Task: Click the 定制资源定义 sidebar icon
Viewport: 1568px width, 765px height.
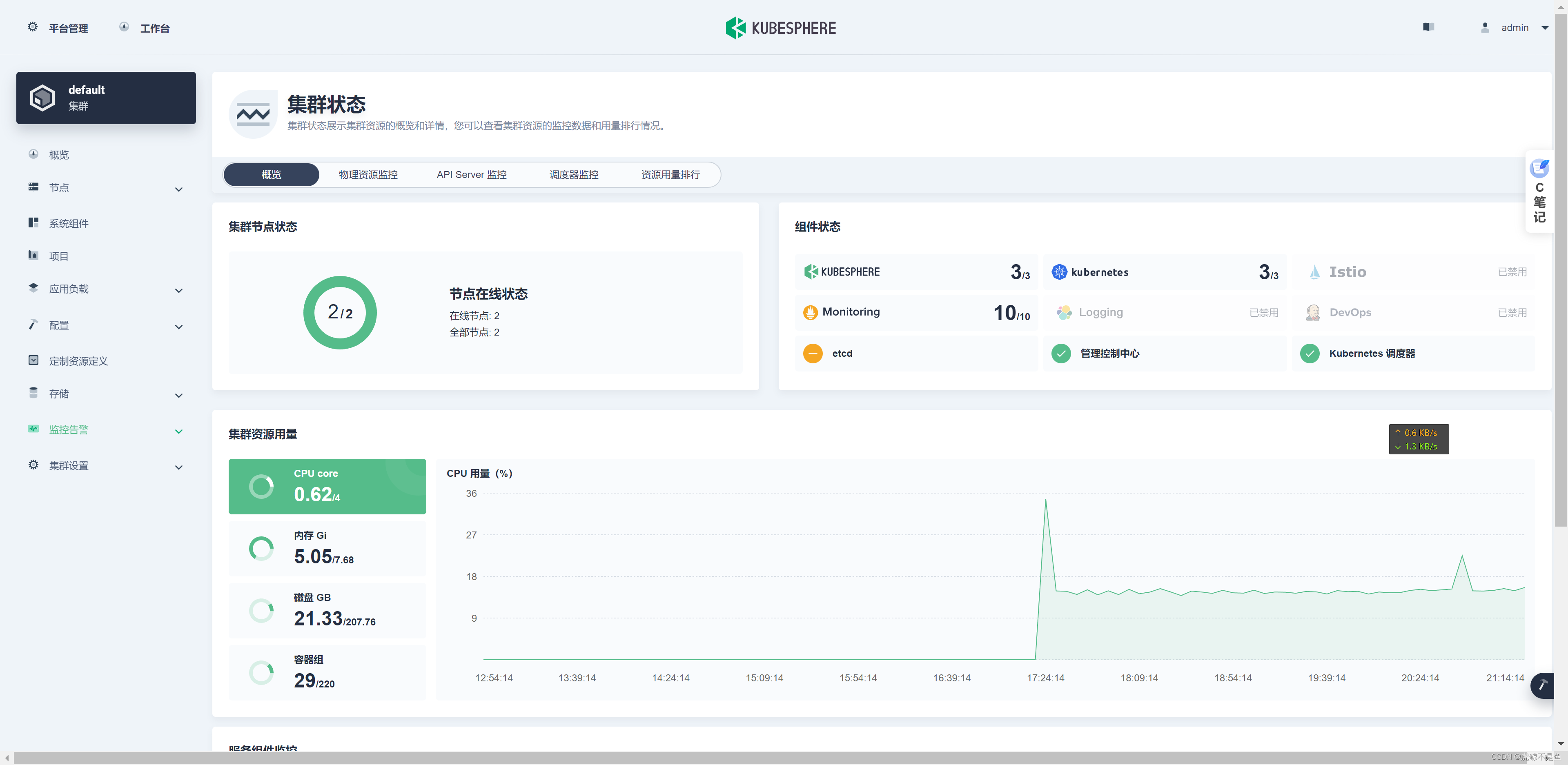Action: tap(33, 360)
